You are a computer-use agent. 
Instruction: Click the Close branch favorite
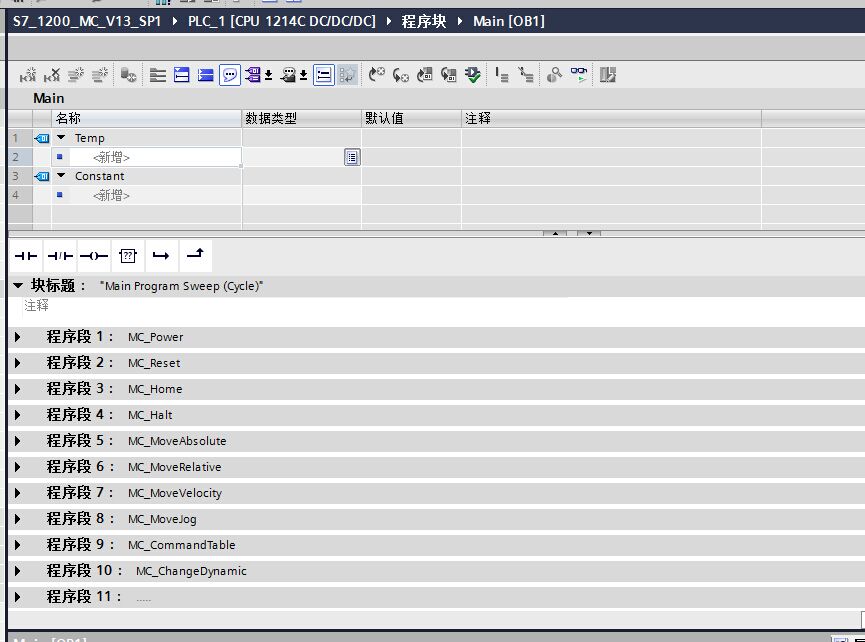pyautogui.click(x=195, y=256)
